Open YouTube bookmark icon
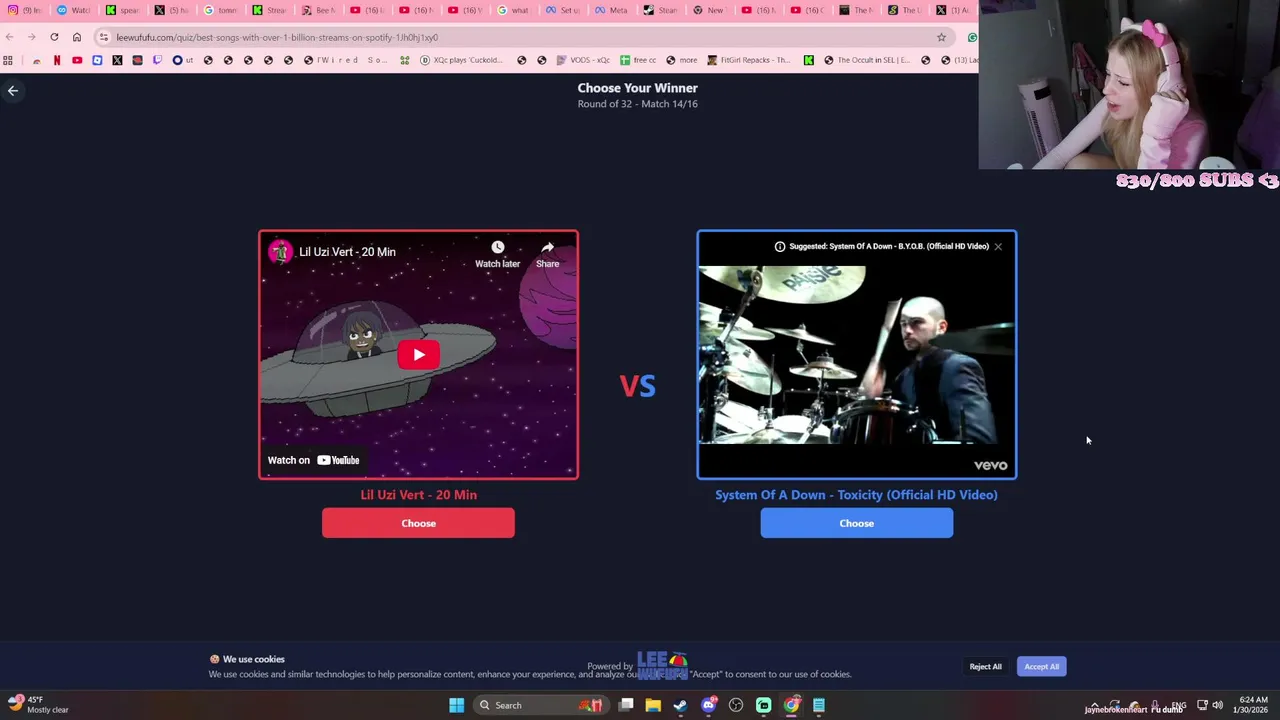This screenshot has width=1280, height=720. tap(77, 60)
